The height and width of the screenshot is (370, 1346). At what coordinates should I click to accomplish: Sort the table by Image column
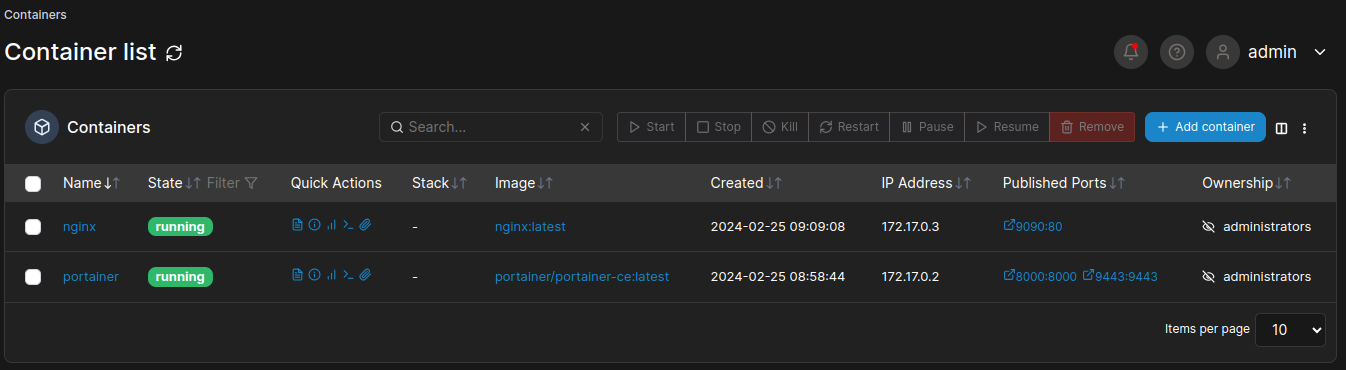pos(524,183)
